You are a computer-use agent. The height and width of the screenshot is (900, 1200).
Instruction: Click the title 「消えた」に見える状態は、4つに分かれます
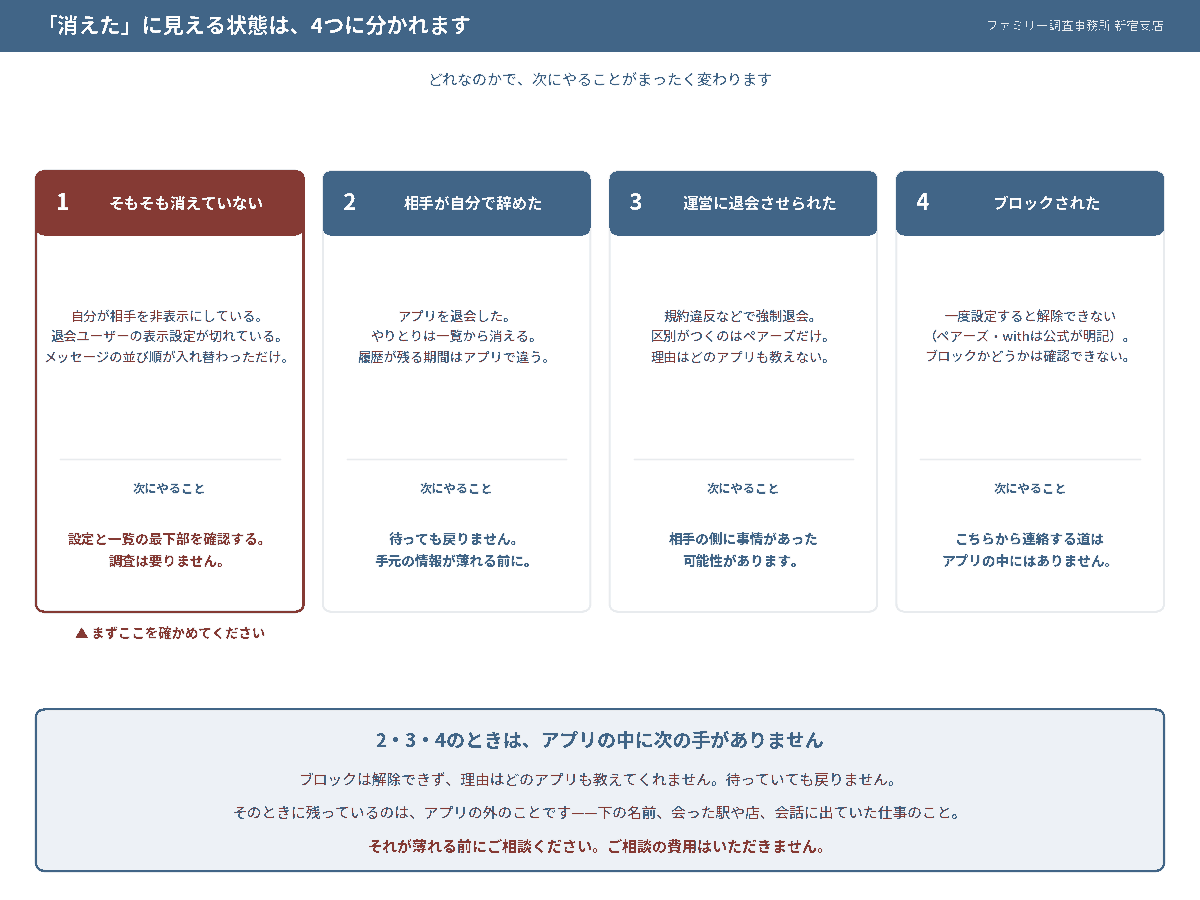[x=258, y=25]
